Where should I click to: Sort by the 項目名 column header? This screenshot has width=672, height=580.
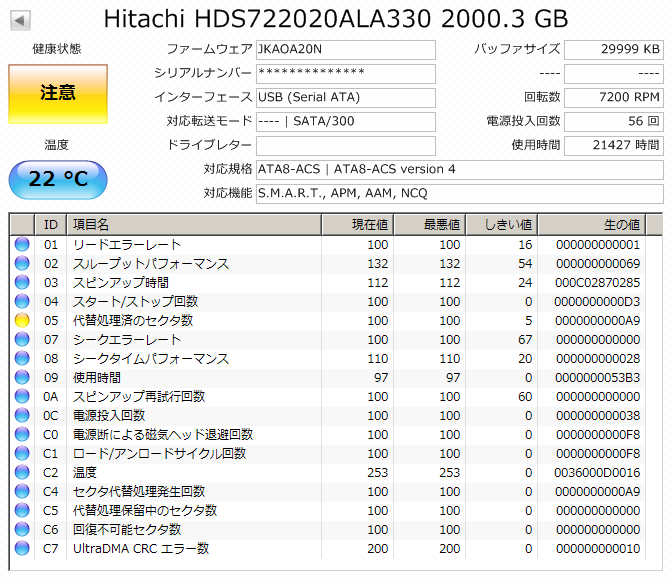(x=194, y=225)
